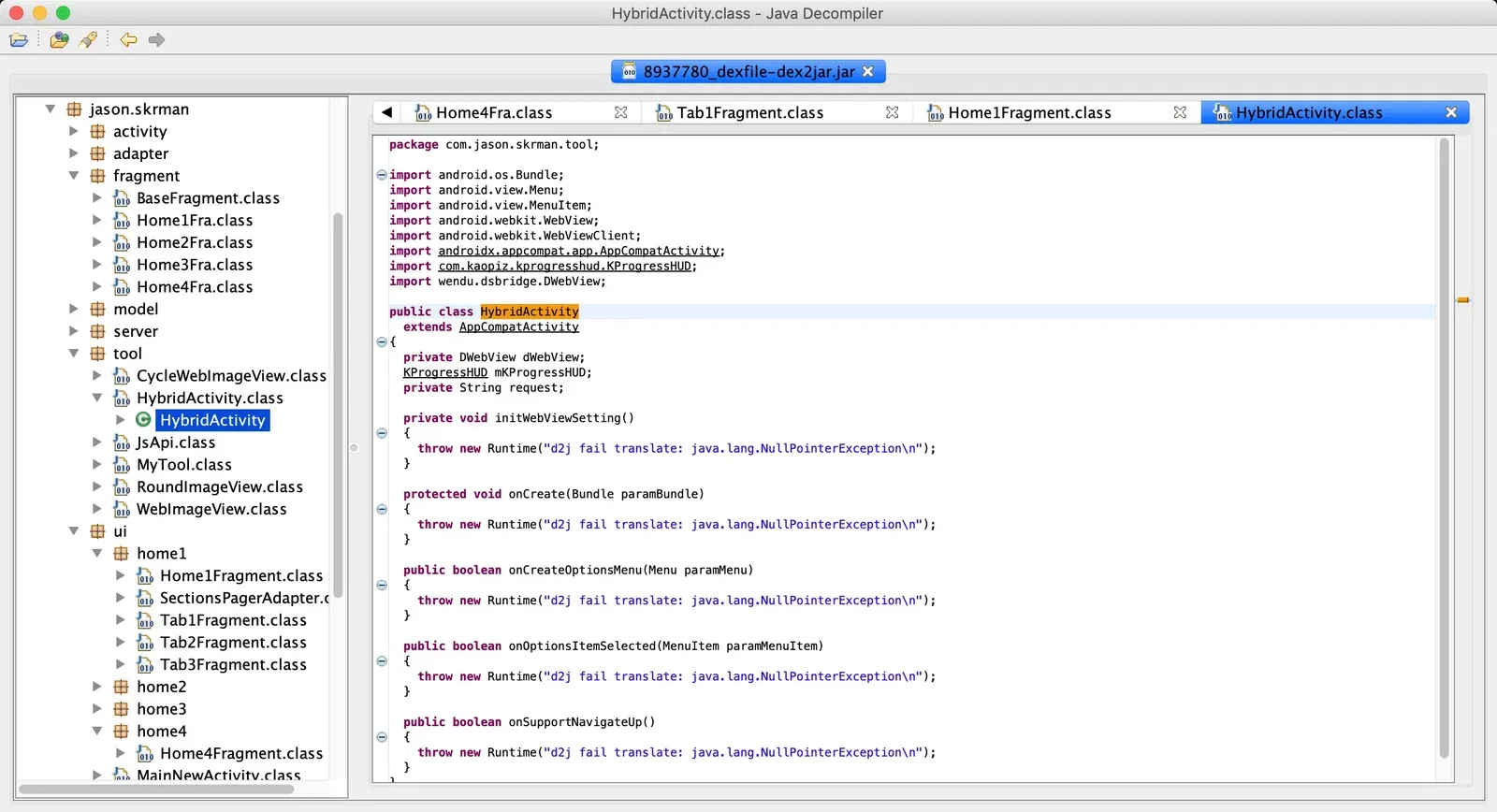
Task: Click the Search pencil toolbar icon
Action: pyautogui.click(x=88, y=40)
